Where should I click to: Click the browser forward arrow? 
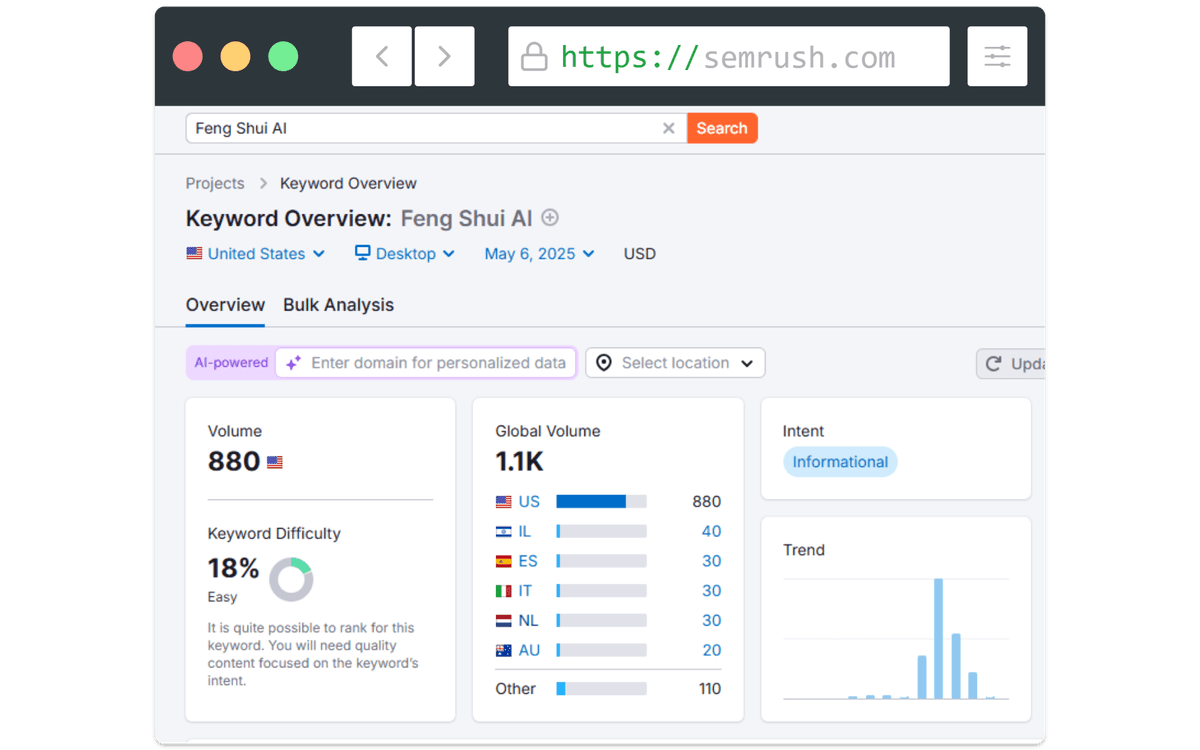point(445,56)
